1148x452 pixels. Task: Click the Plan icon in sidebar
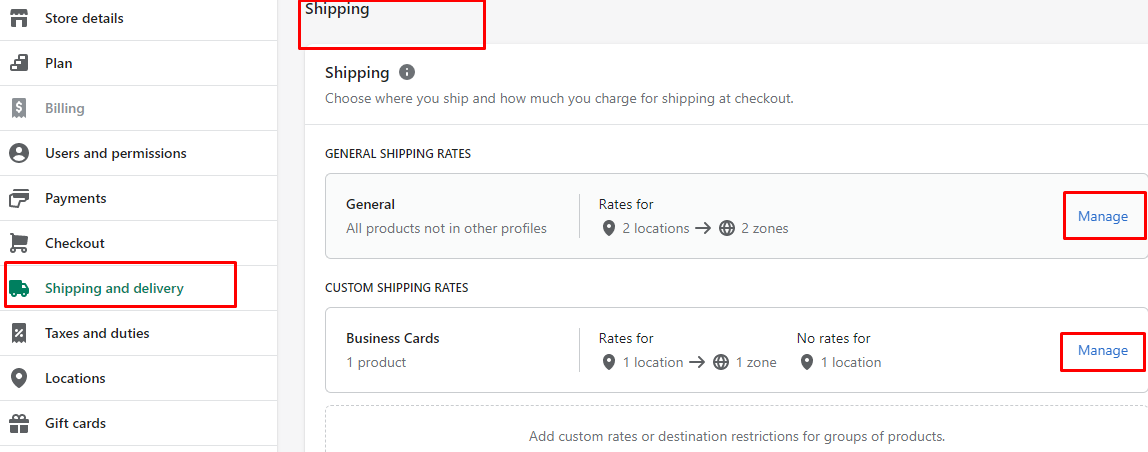pos(19,63)
